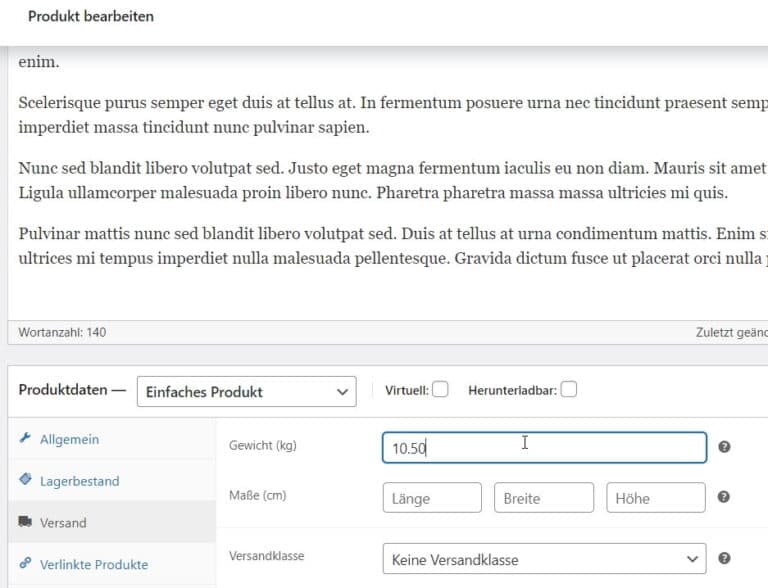Click the Breite dimension field
This screenshot has height=588, width=768.
coord(544,498)
